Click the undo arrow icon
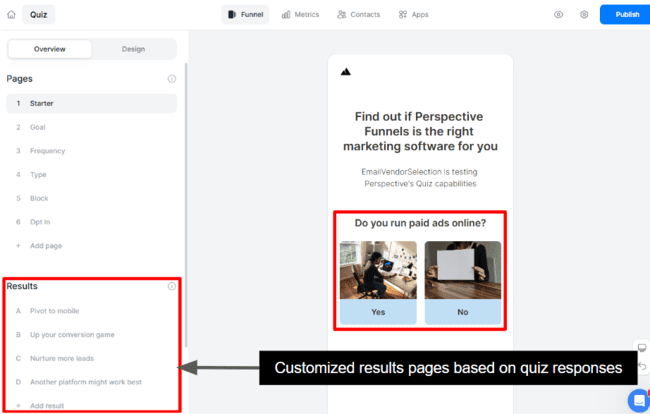The image size is (650, 414). point(642,366)
